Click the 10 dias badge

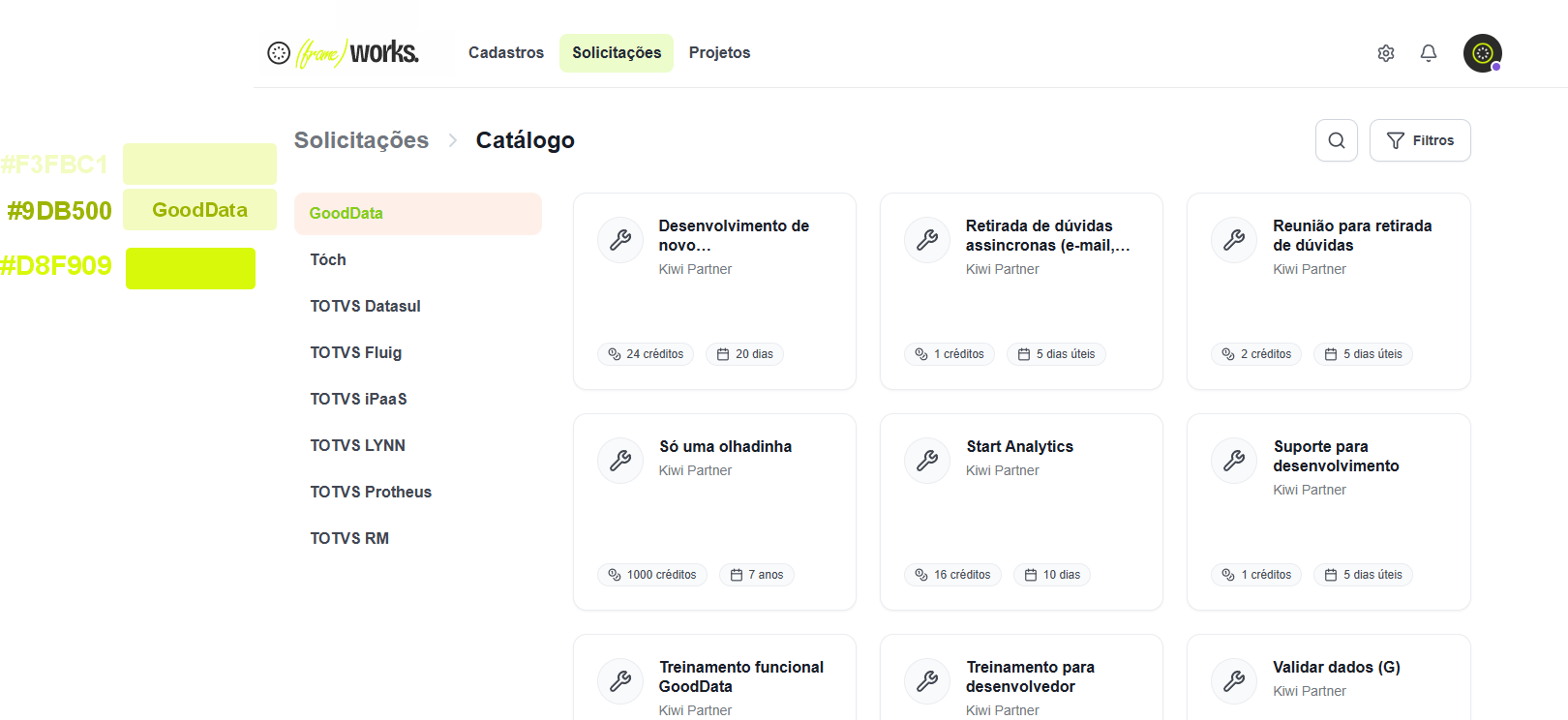[1052, 575]
